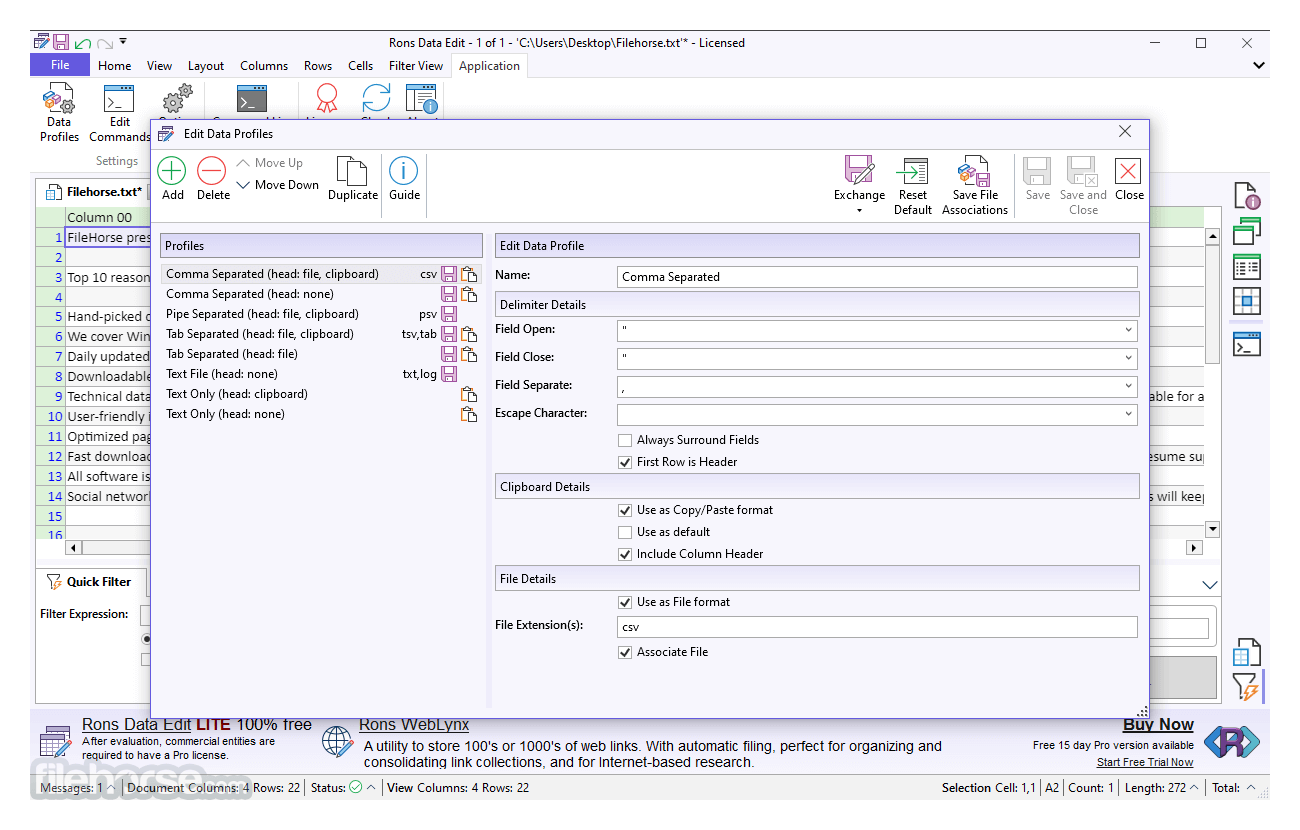Open the Field Separate dropdown
This screenshot has height=830, width=1300.
[x=1128, y=386]
